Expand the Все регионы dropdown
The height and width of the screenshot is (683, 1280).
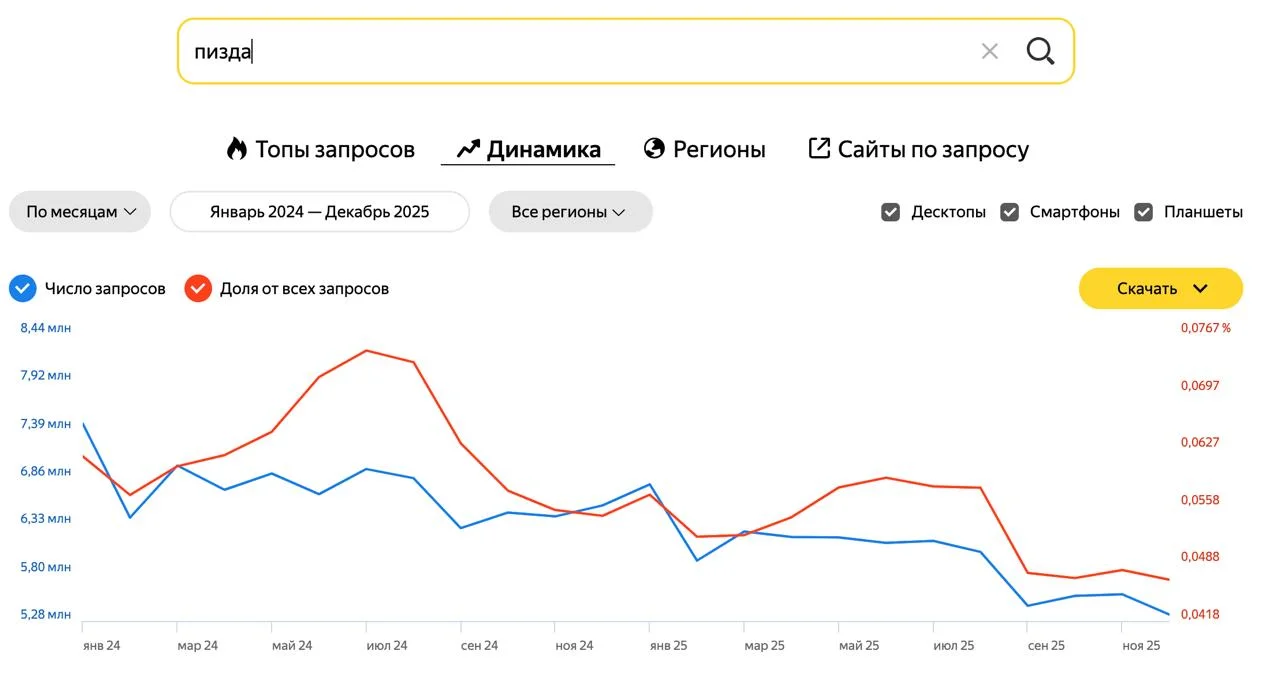click(x=570, y=212)
